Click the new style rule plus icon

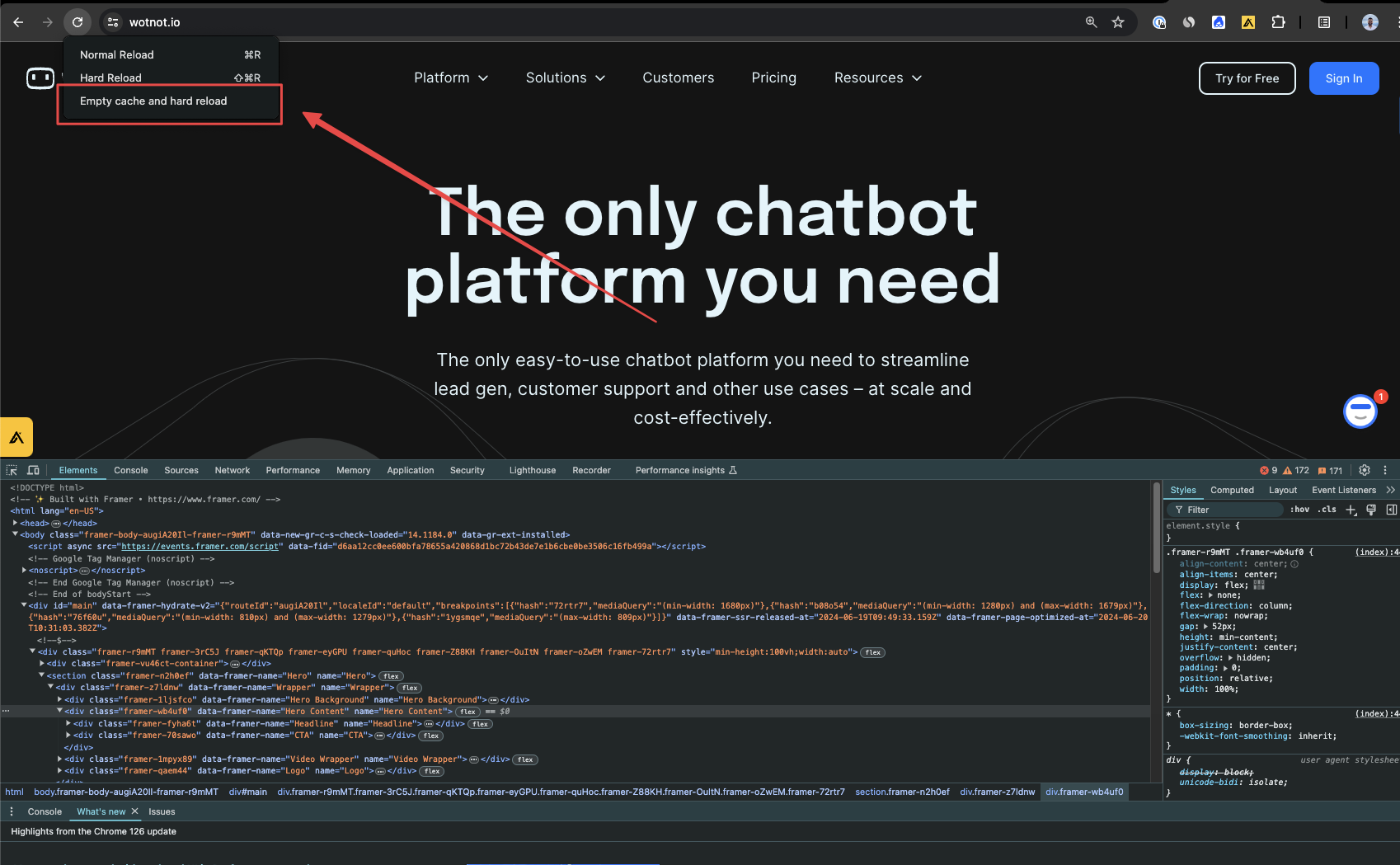[1351, 510]
